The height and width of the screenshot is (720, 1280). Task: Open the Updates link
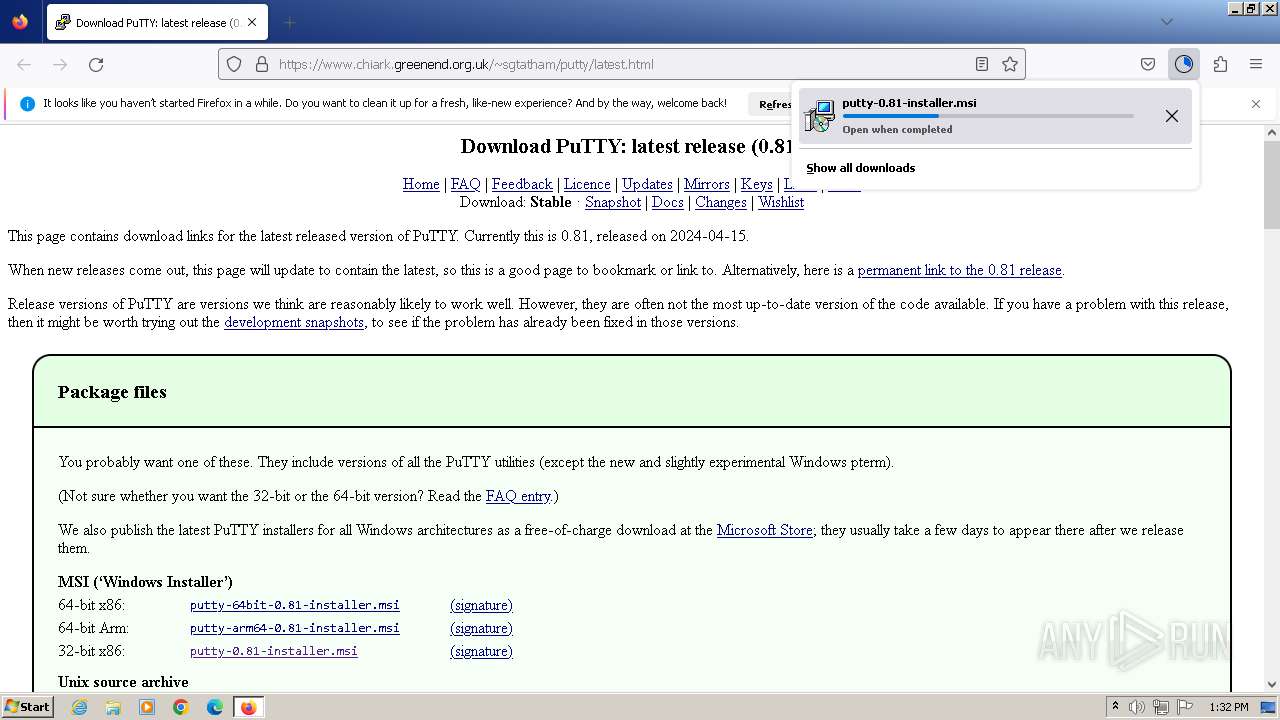[x=647, y=184]
